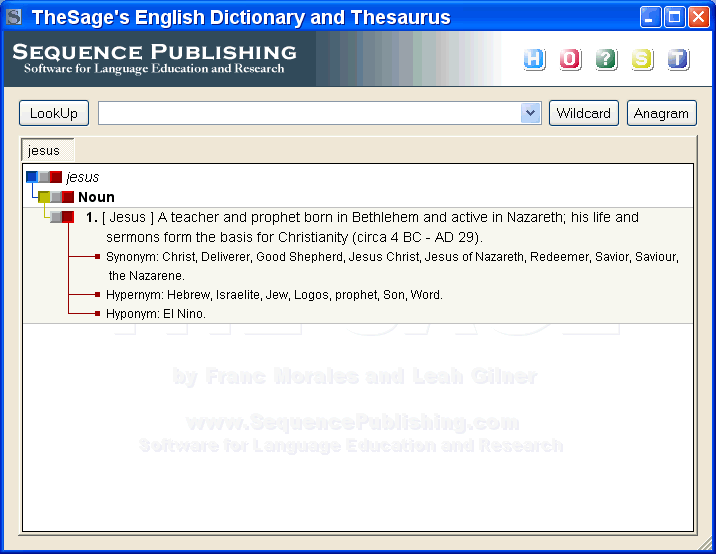Click the red square beside definition 1

coord(68,217)
